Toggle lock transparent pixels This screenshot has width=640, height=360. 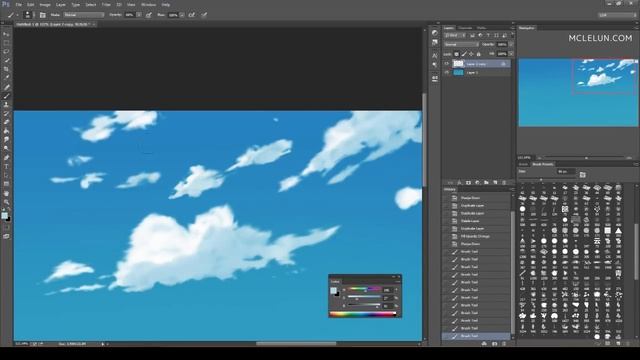coord(456,54)
